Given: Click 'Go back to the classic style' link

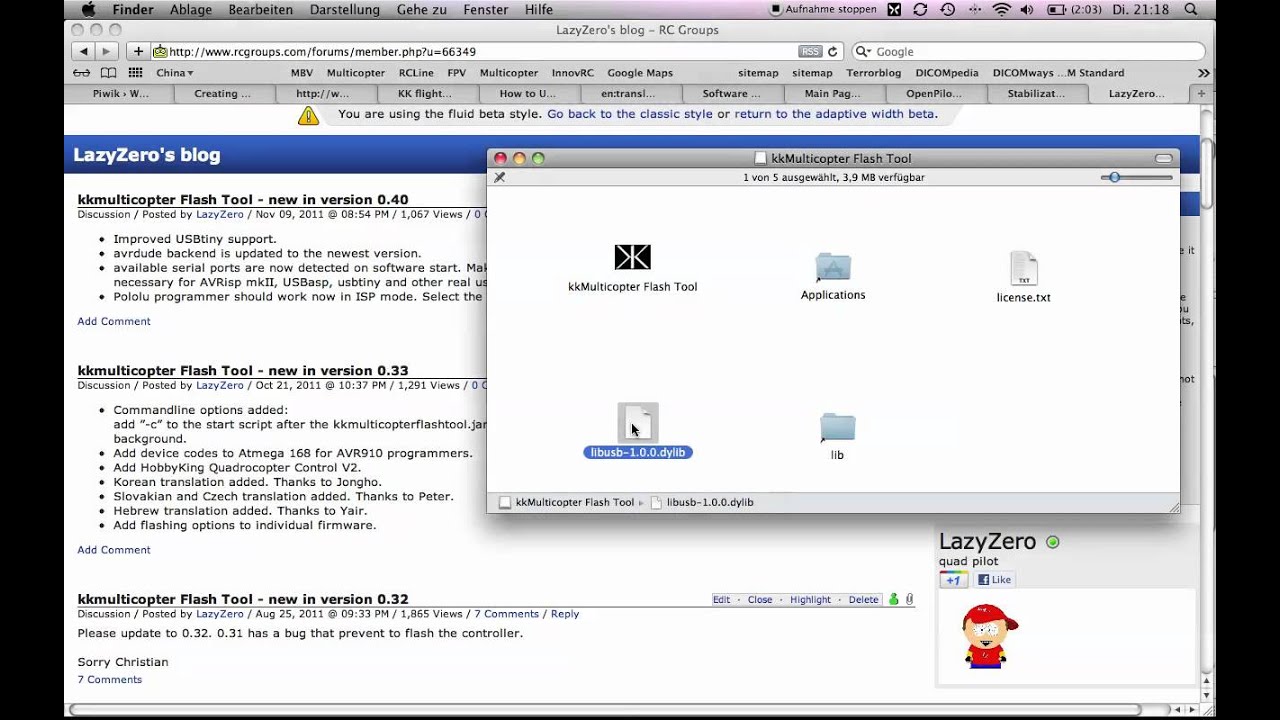Looking at the screenshot, I should click(630, 114).
